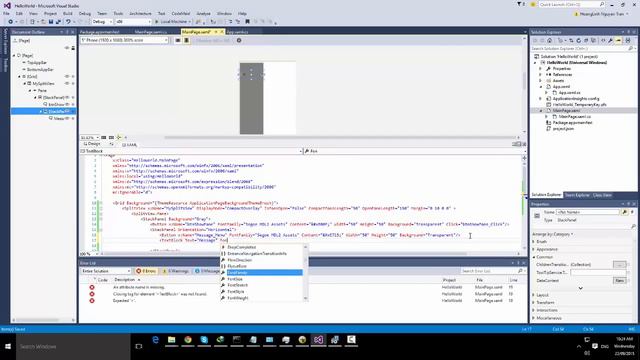Screen dimensions: 640x360
Task: Open device preview size dropdown
Action: pyautogui.click(x=124, y=40)
